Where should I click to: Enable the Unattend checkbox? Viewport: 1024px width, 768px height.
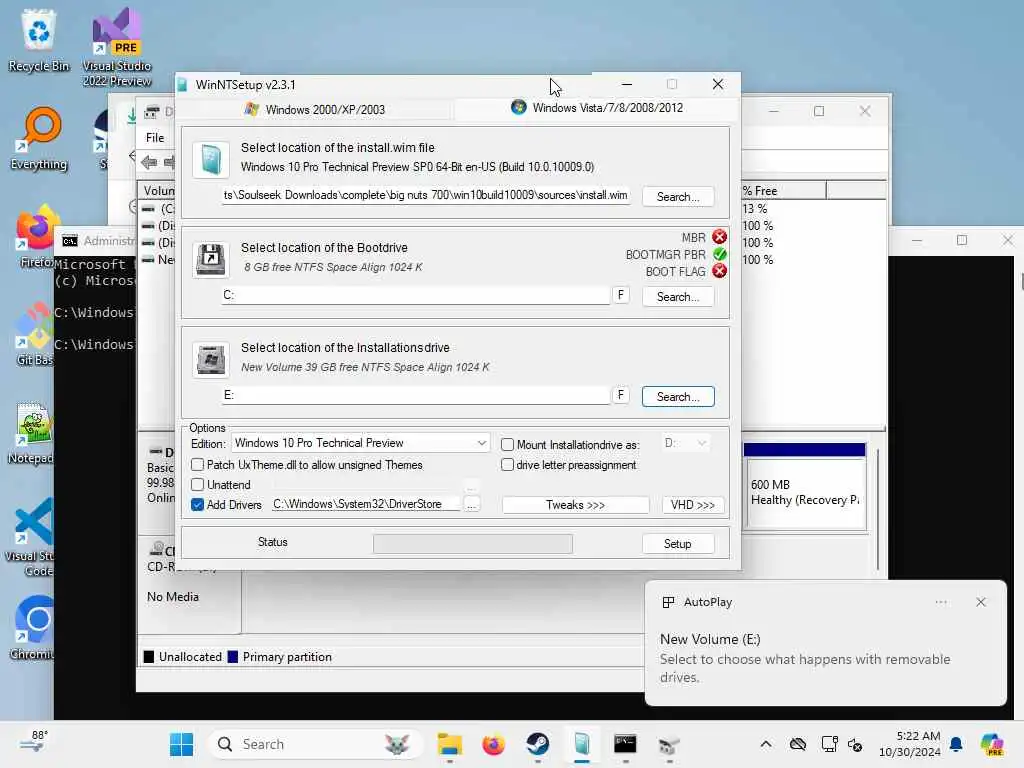[x=197, y=485]
